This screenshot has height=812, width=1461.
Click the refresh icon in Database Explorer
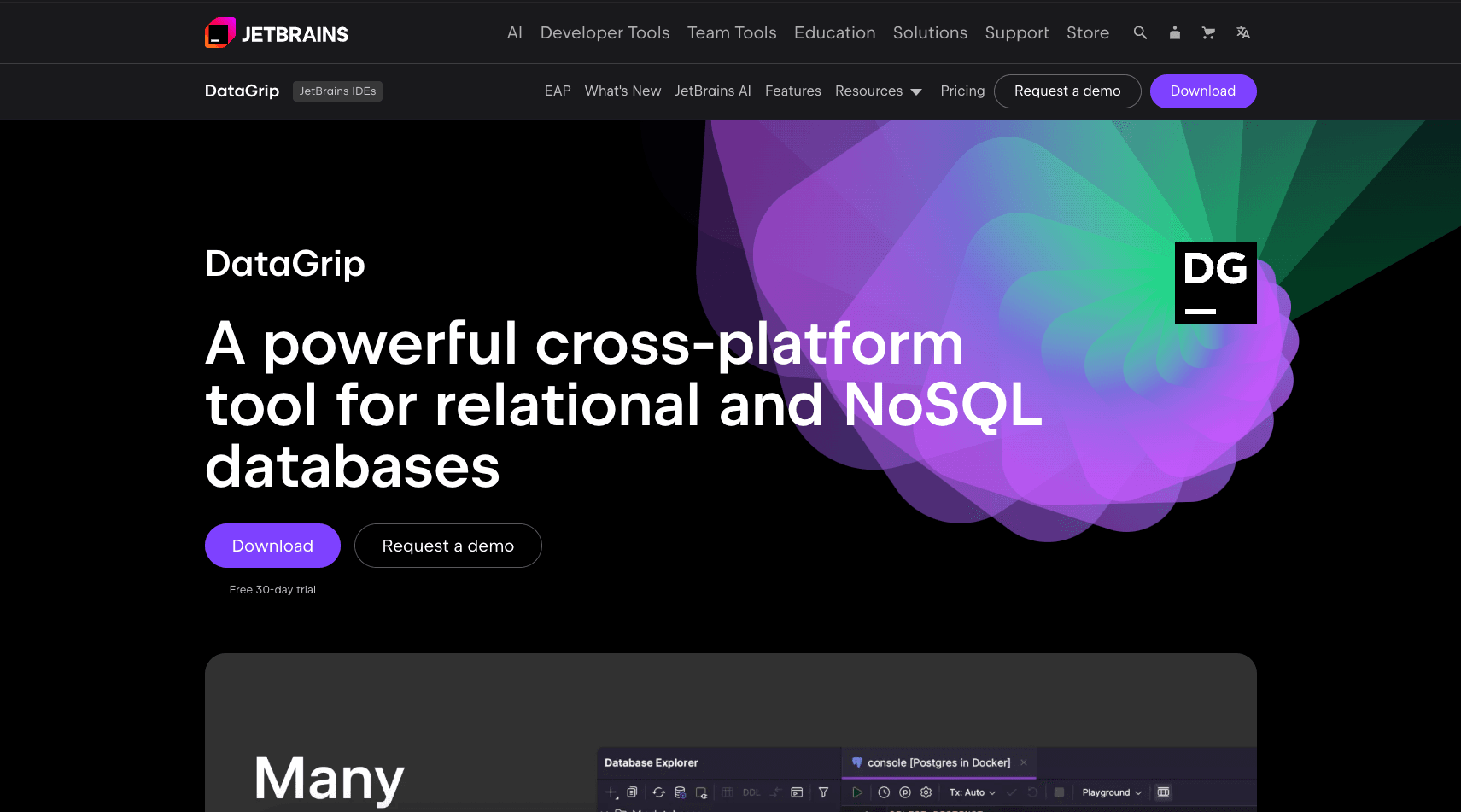(658, 792)
